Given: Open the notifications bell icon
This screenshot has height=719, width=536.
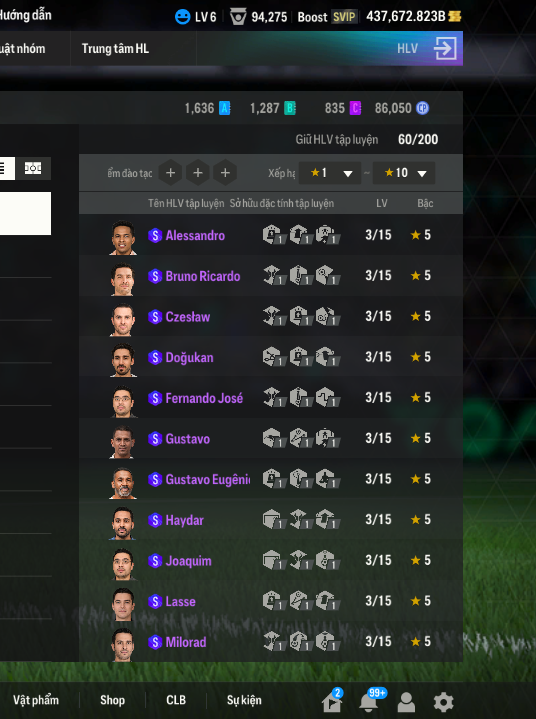Looking at the screenshot, I should coord(369,702).
